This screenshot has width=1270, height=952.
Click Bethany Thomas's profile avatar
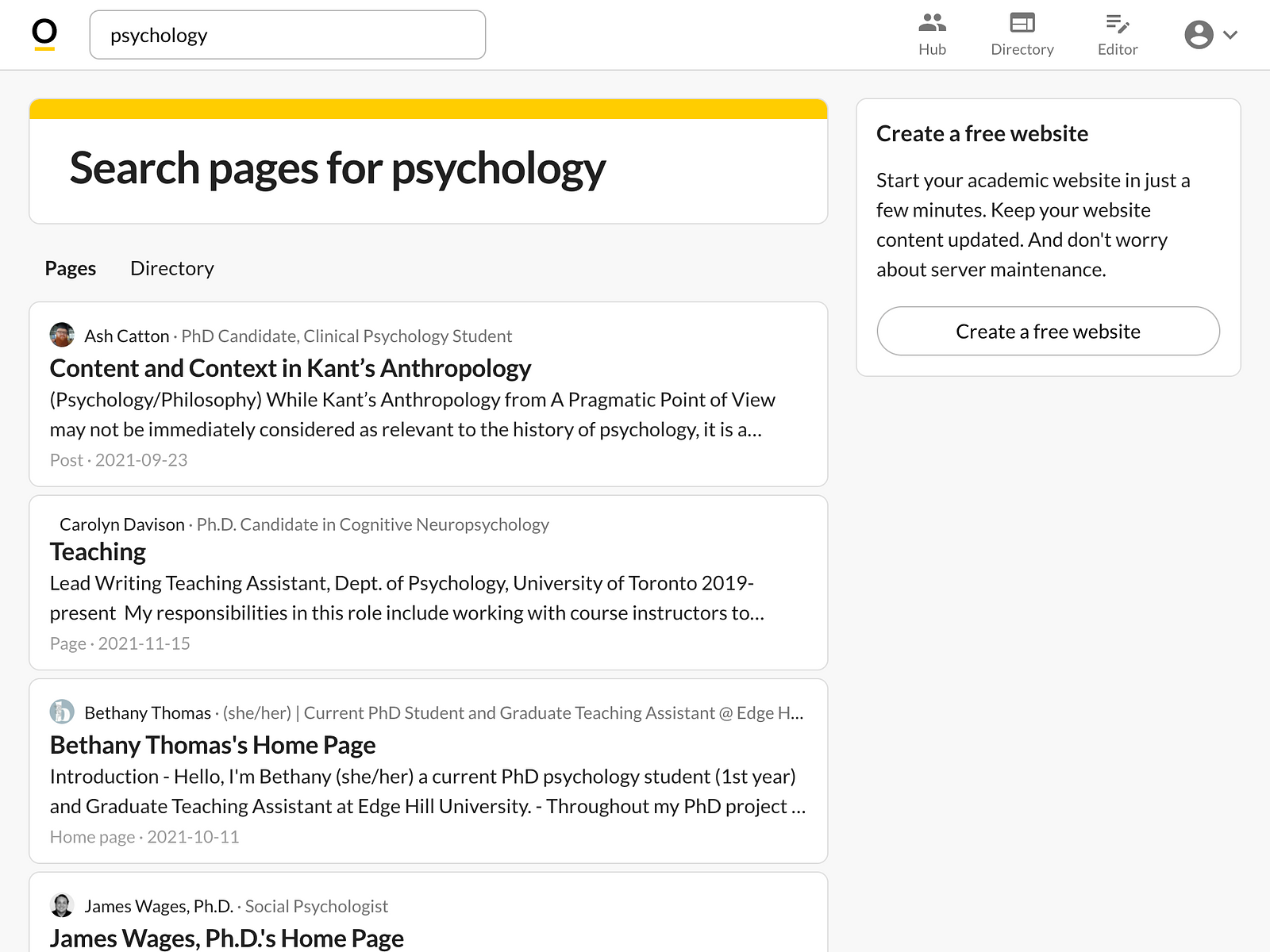coord(62,712)
